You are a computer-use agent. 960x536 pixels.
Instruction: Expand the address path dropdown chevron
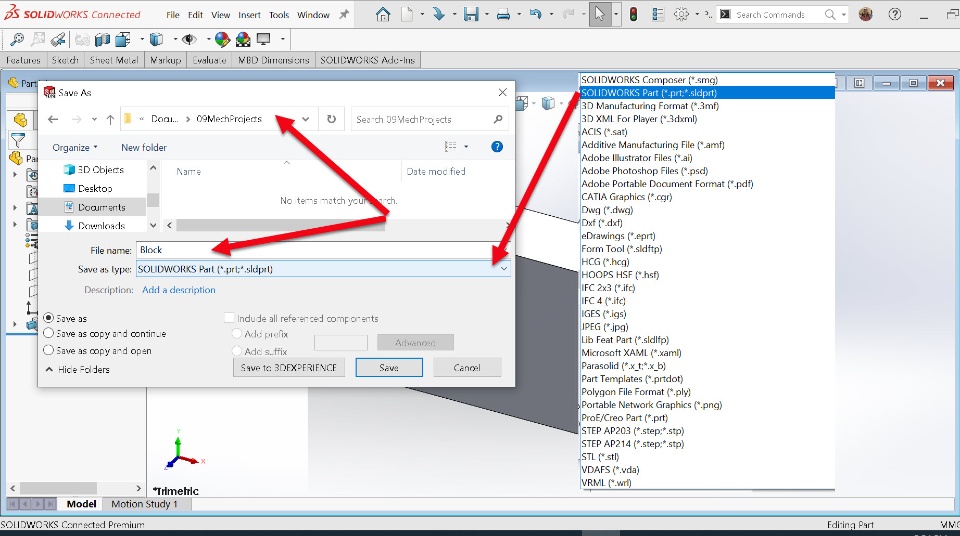[306, 119]
